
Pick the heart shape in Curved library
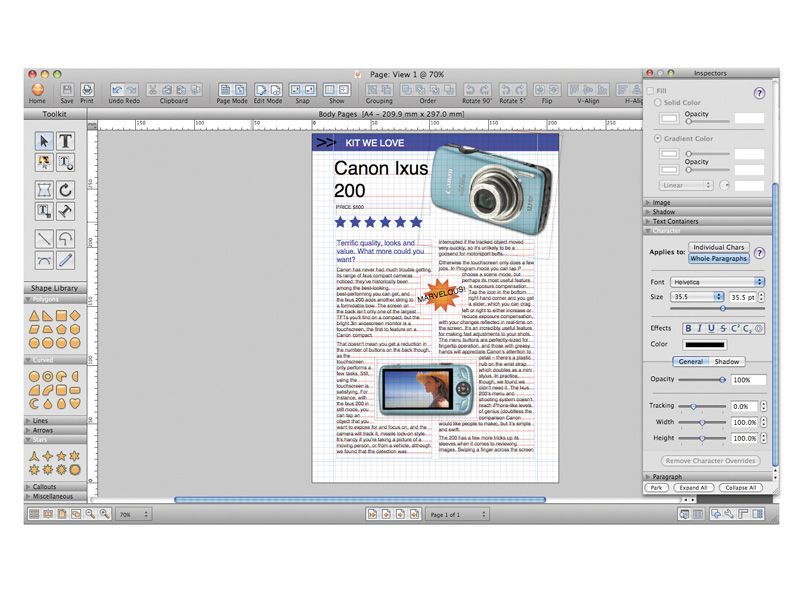tap(75, 404)
